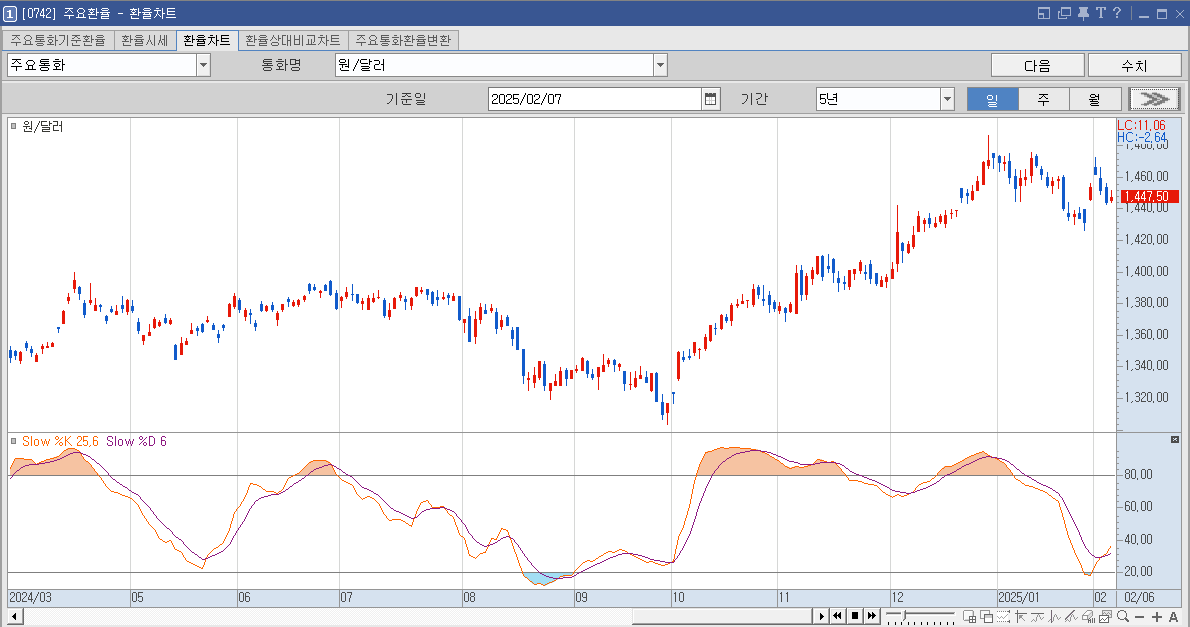Click the 수치 button

[1135, 65]
